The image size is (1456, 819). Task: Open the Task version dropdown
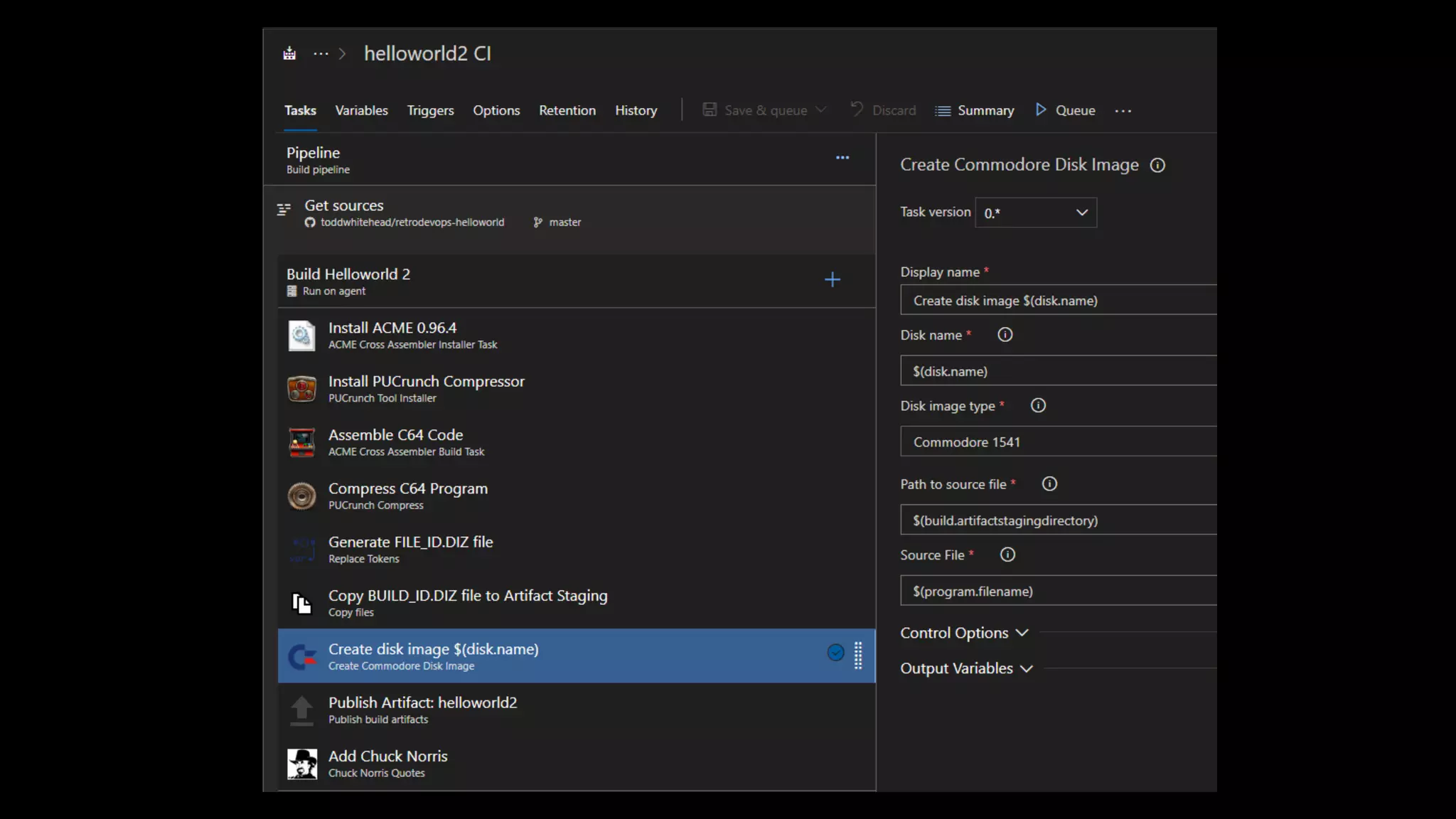pos(1035,213)
